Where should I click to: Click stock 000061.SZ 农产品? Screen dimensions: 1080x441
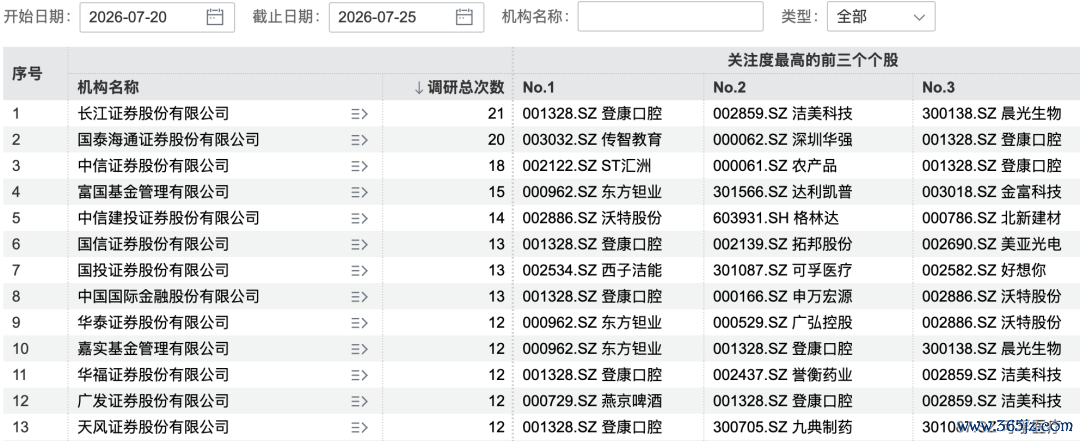[776, 166]
